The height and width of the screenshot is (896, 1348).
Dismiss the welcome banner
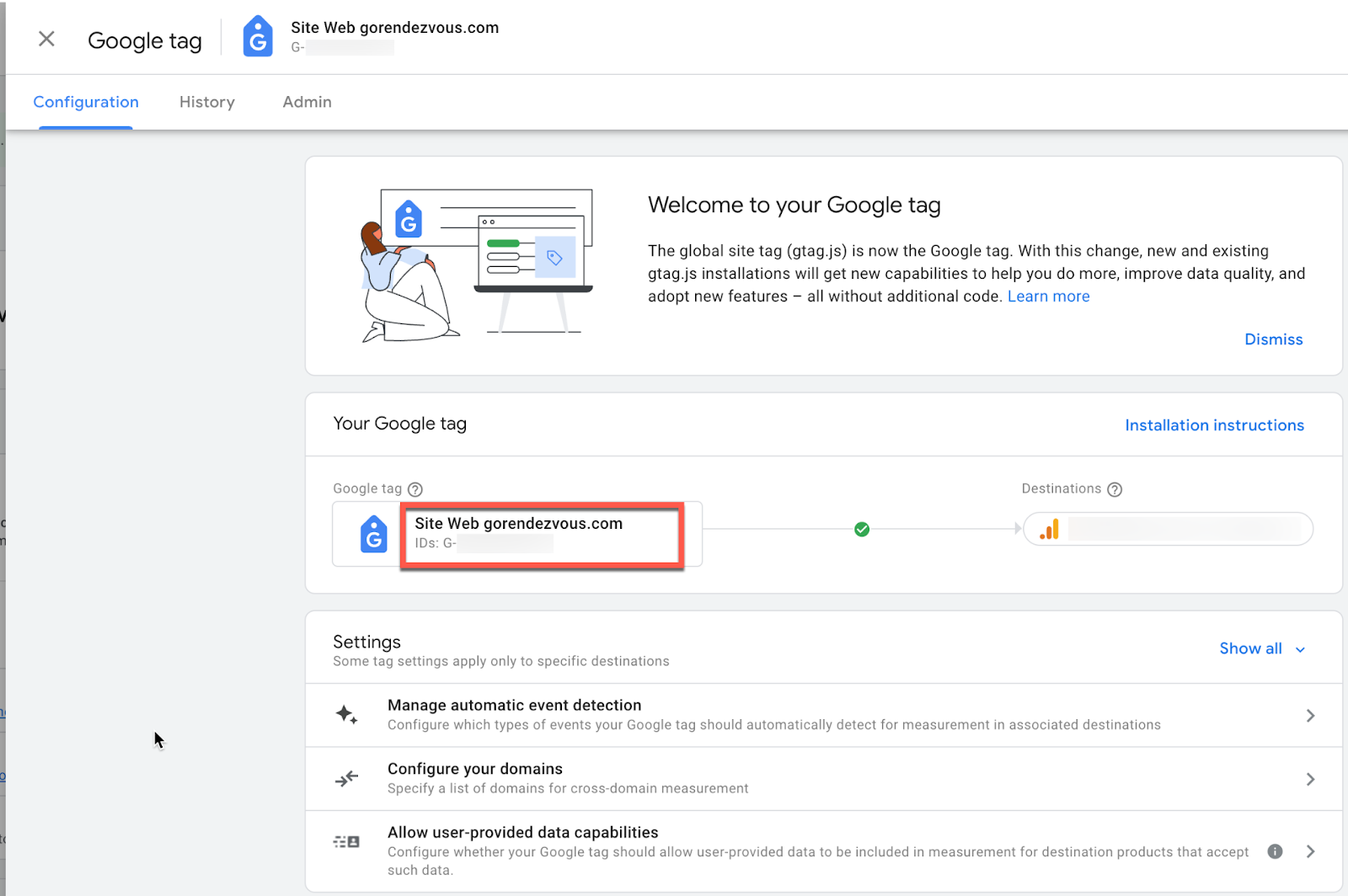(1274, 339)
